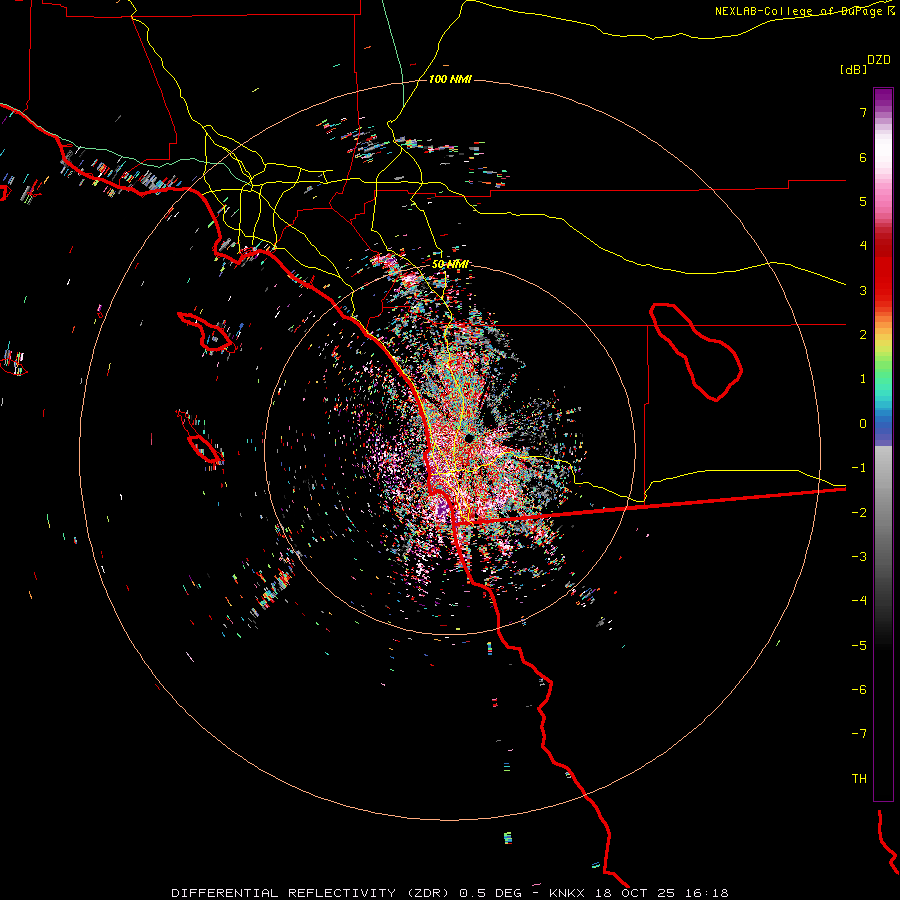
Task: Click the purple top of the color bar
Action: [x=883, y=98]
